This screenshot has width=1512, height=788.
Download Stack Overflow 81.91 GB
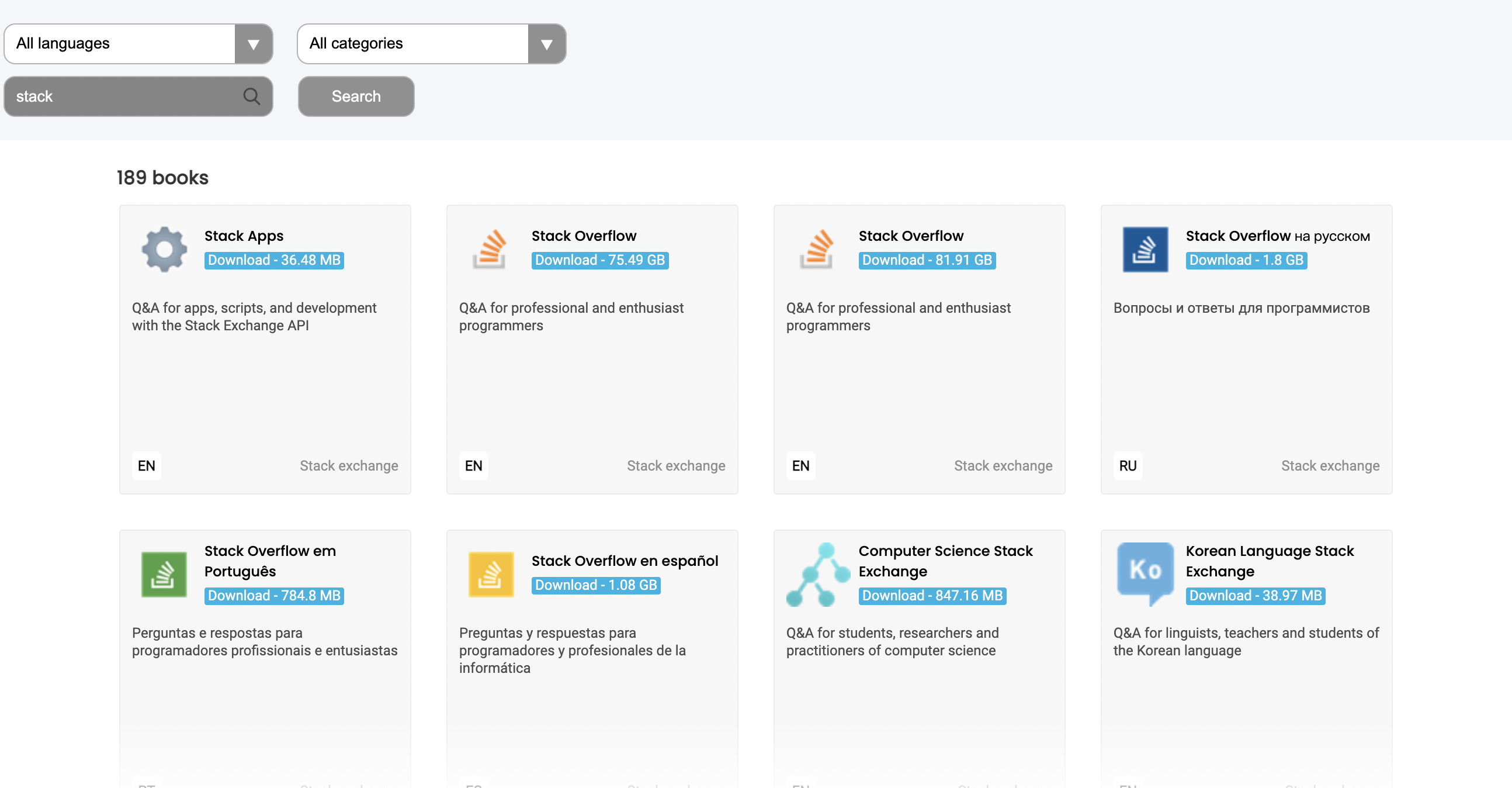(927, 260)
